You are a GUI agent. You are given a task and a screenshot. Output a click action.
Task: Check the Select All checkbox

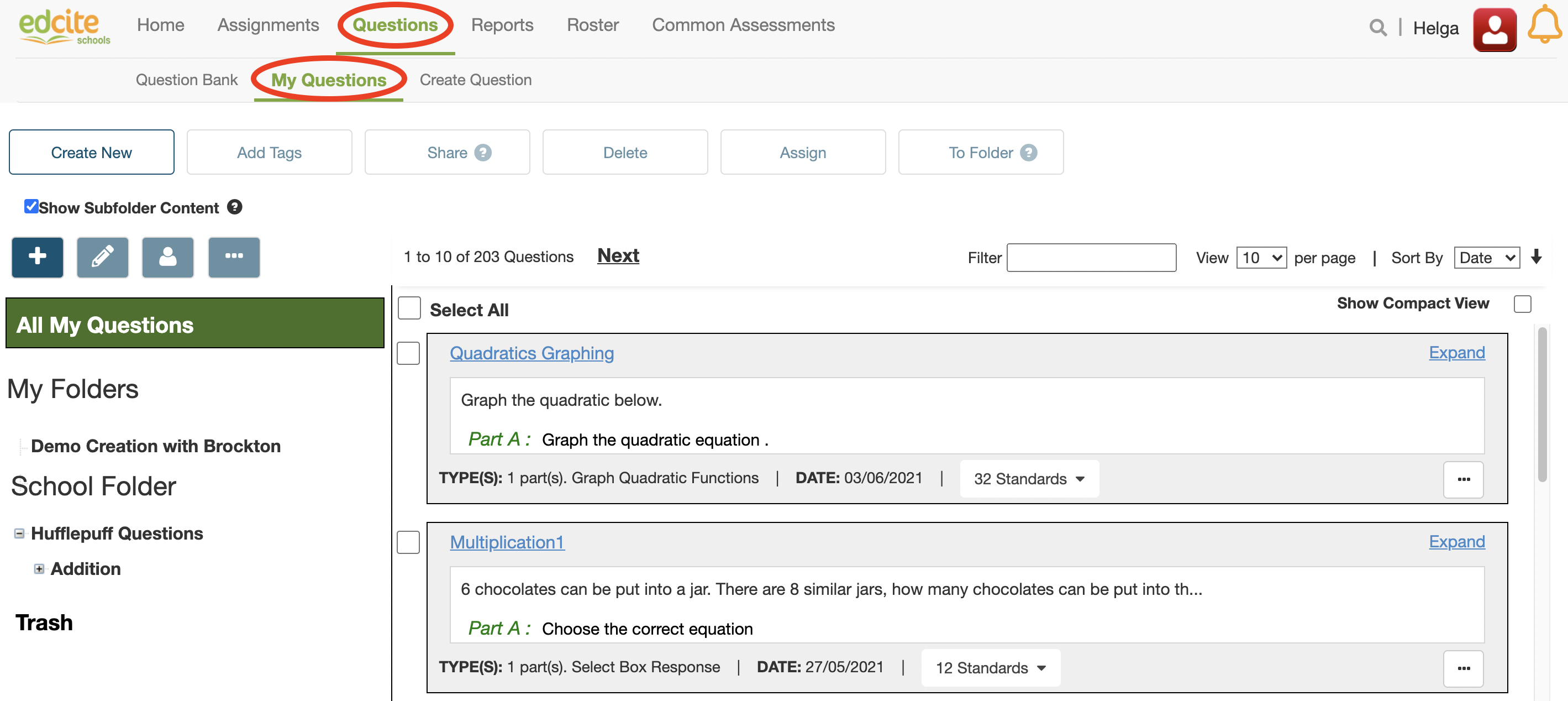tap(409, 308)
